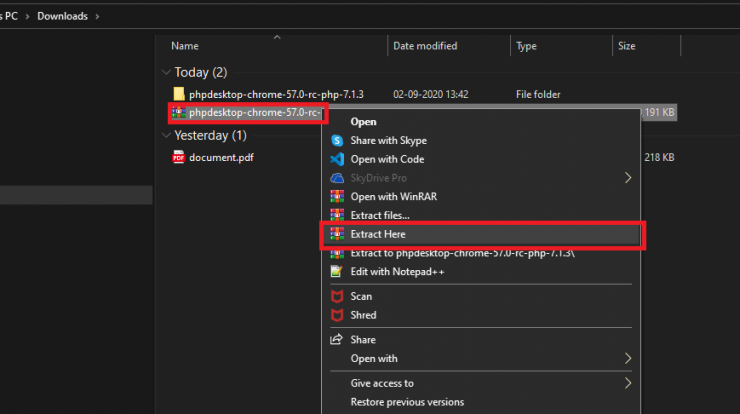The width and height of the screenshot is (740, 414).
Task: Select Shred from the context menu
Action: point(363,315)
